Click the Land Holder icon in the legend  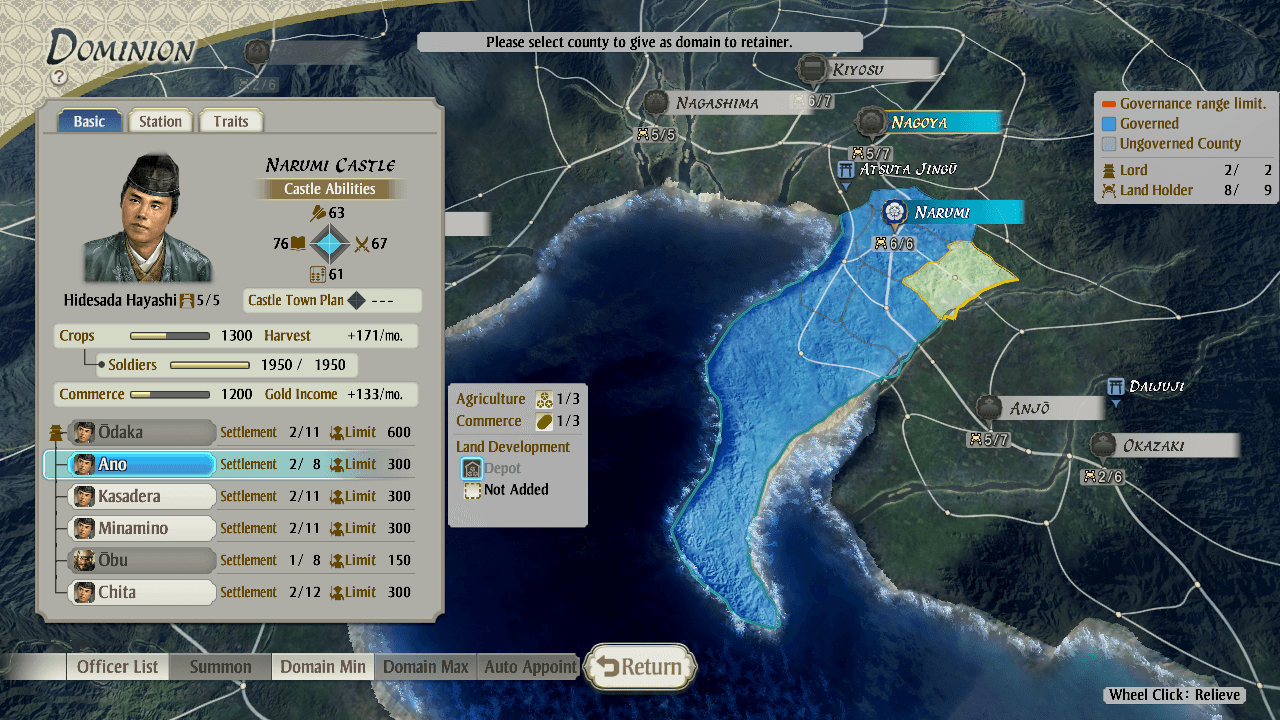pos(1108,190)
